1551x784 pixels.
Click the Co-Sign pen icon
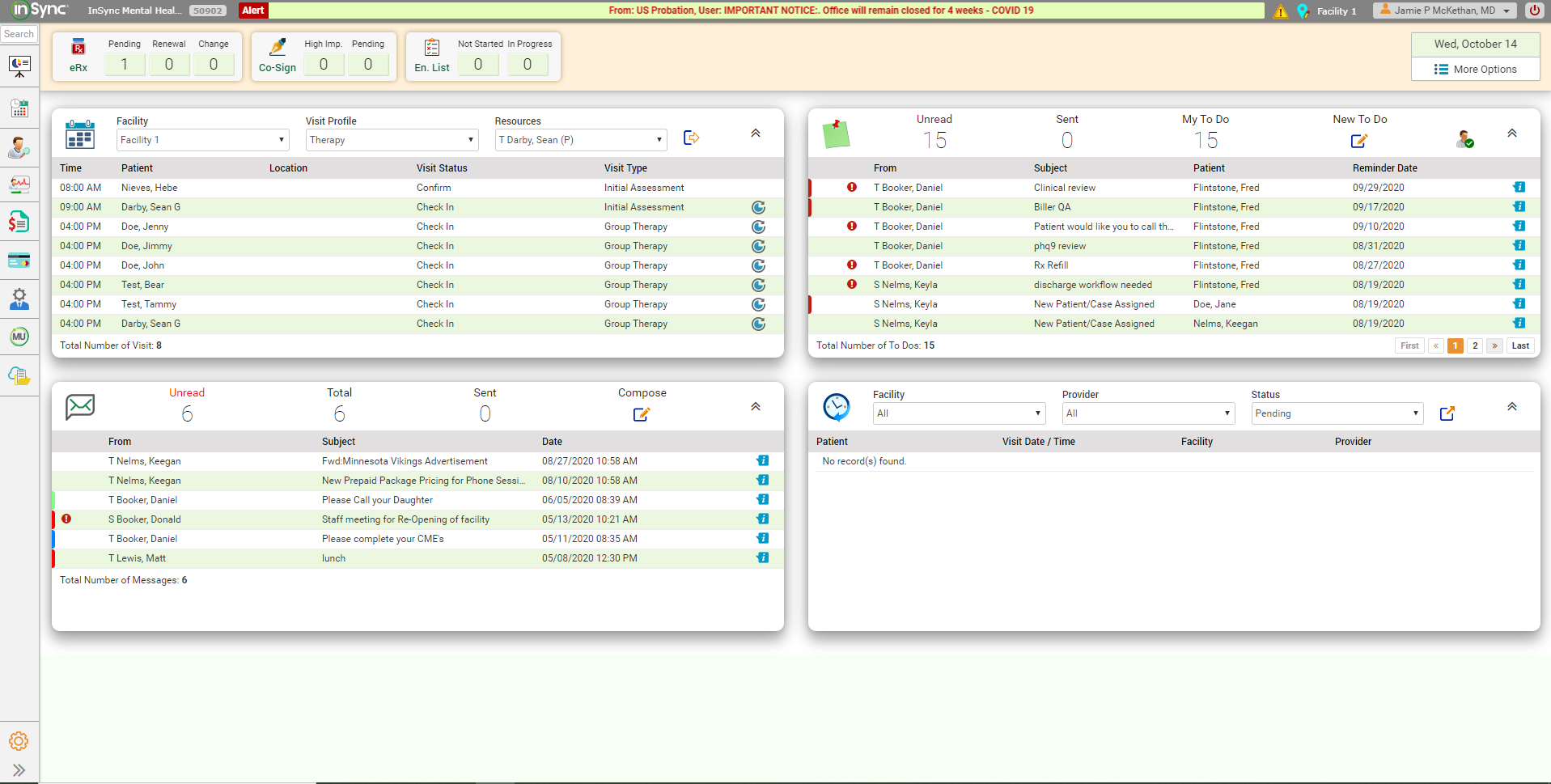coord(277,47)
